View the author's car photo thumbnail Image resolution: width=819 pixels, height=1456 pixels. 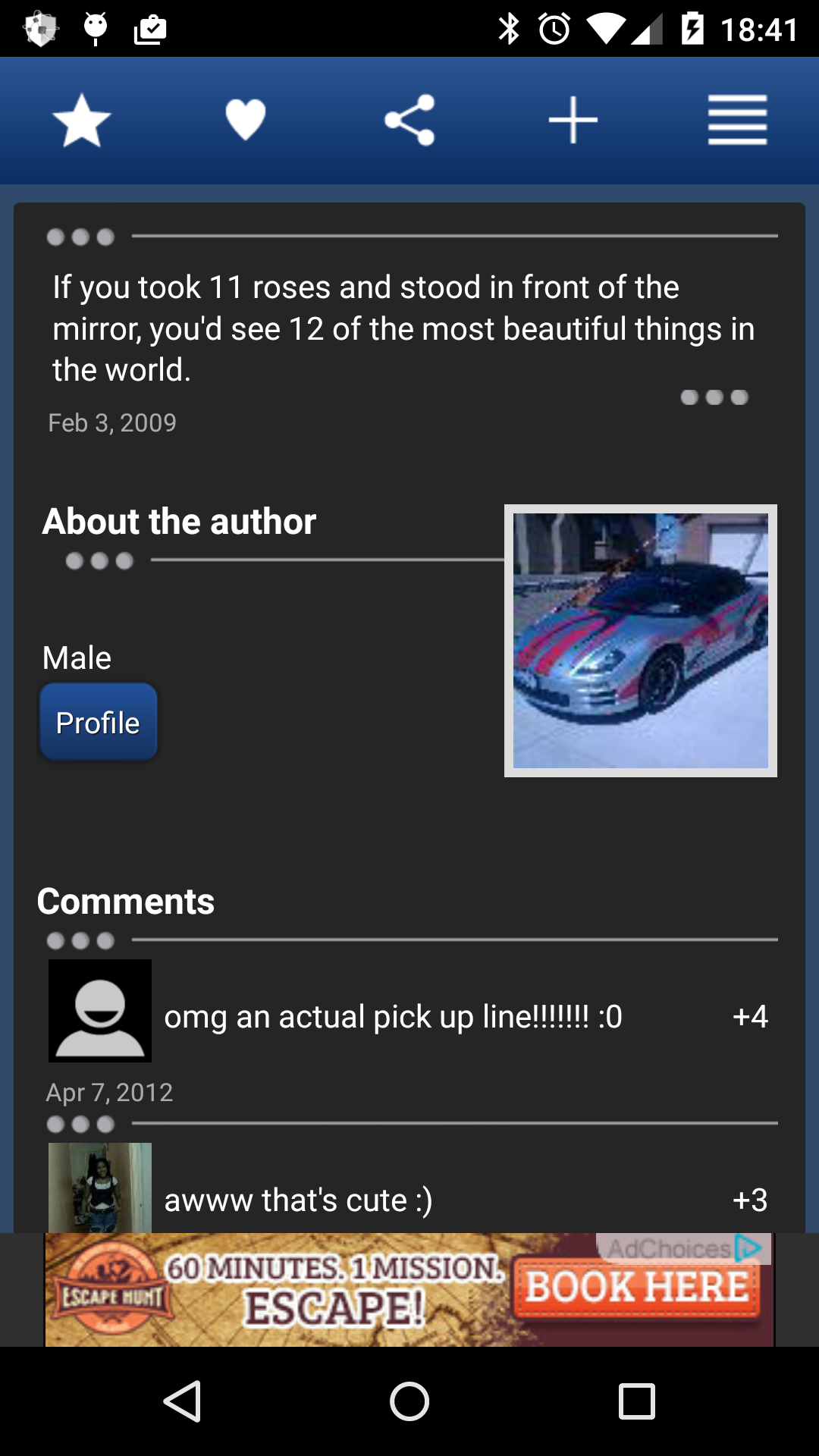tap(641, 641)
